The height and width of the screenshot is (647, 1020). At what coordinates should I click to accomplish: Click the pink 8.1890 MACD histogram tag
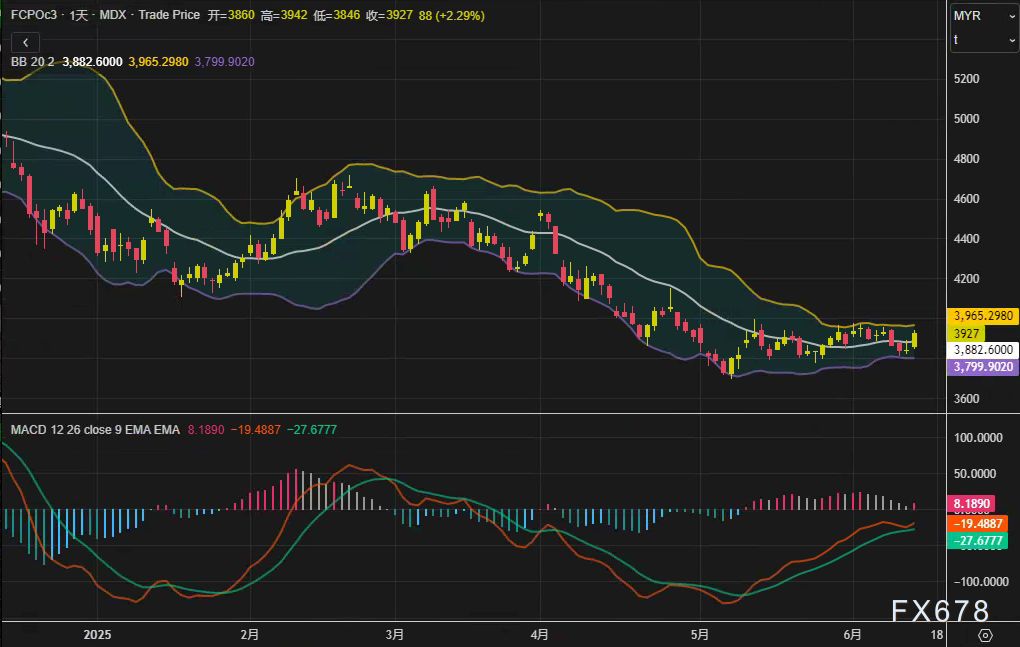pyautogui.click(x=969, y=504)
